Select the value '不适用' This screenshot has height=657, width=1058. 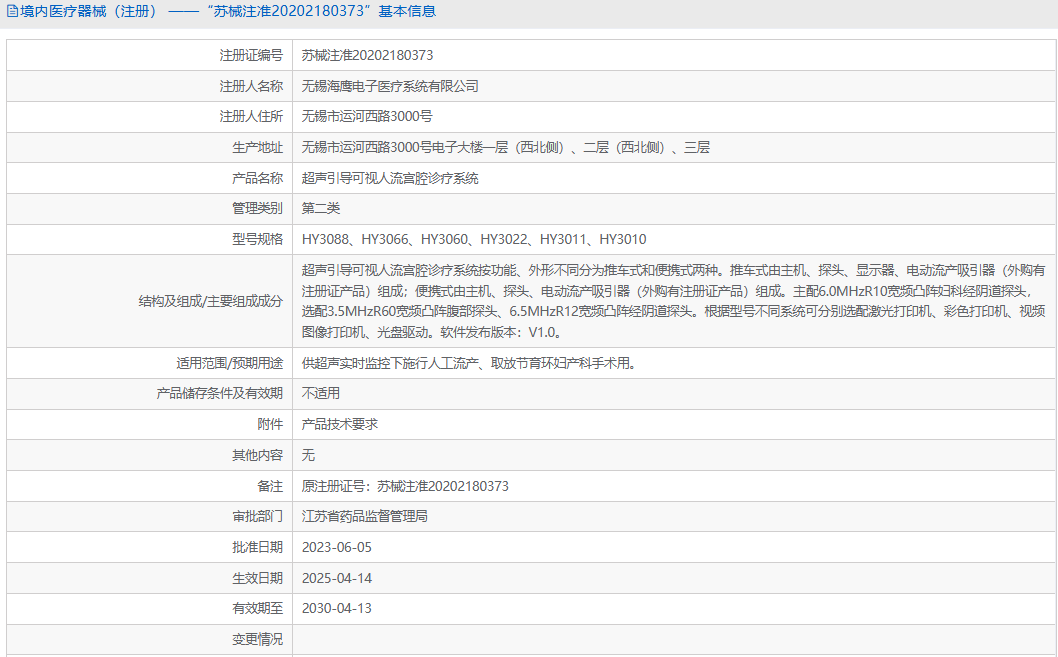point(321,393)
